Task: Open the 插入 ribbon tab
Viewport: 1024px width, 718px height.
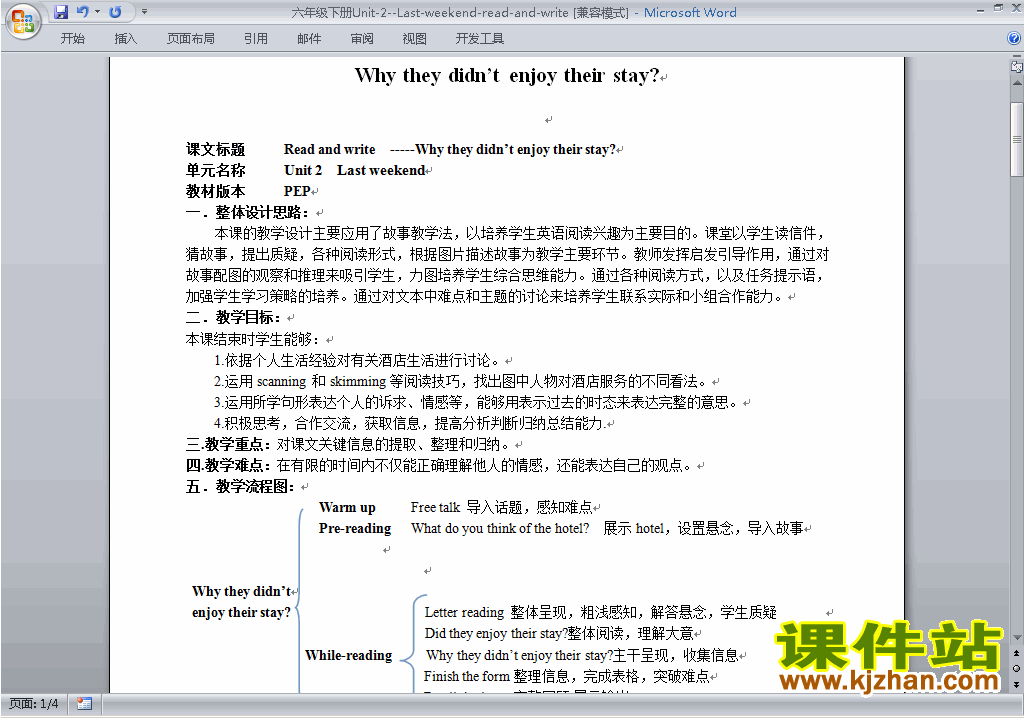Action: tap(125, 39)
